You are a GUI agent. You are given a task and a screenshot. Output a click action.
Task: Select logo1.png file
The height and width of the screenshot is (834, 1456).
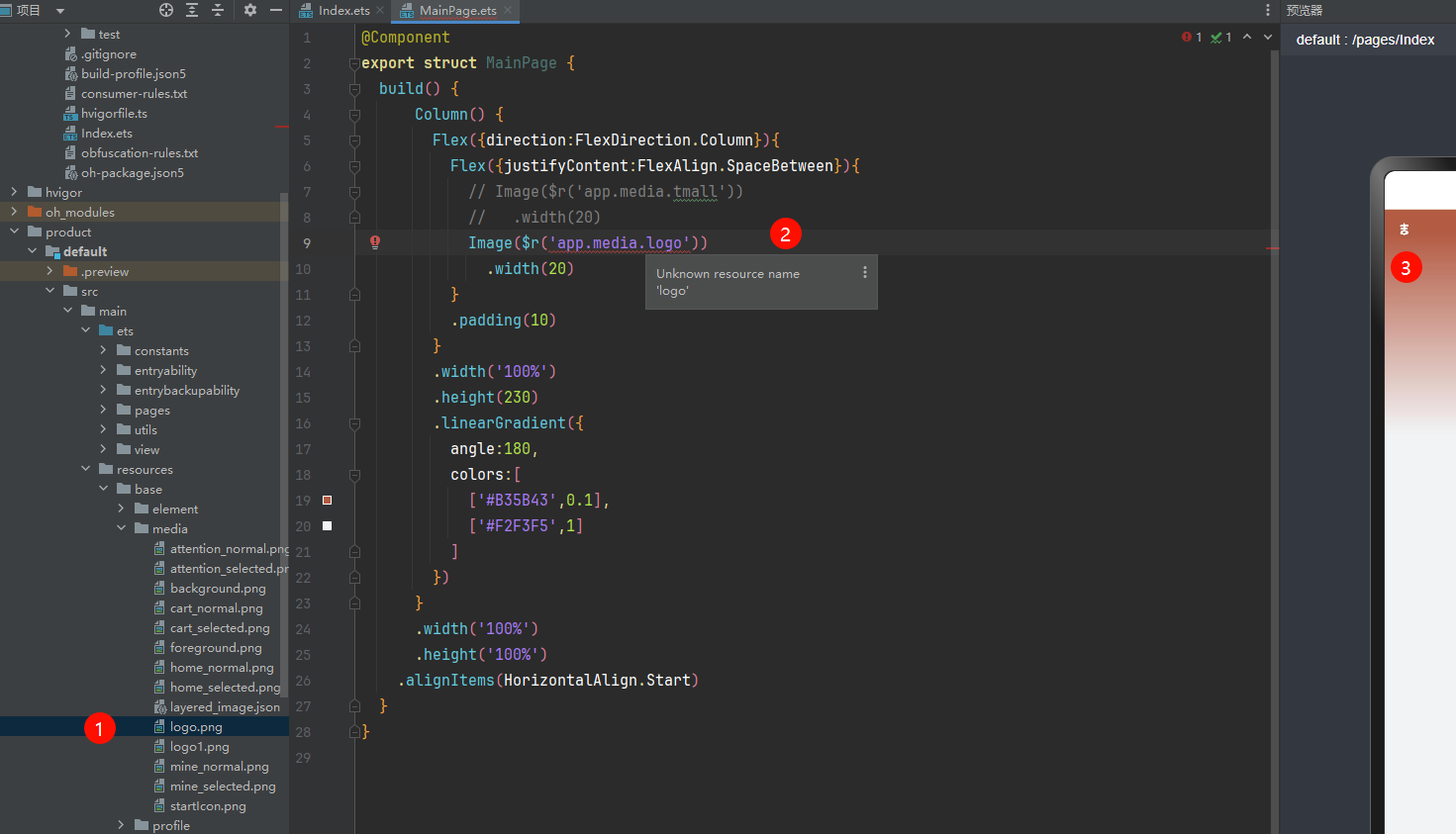pyautogui.click(x=199, y=746)
